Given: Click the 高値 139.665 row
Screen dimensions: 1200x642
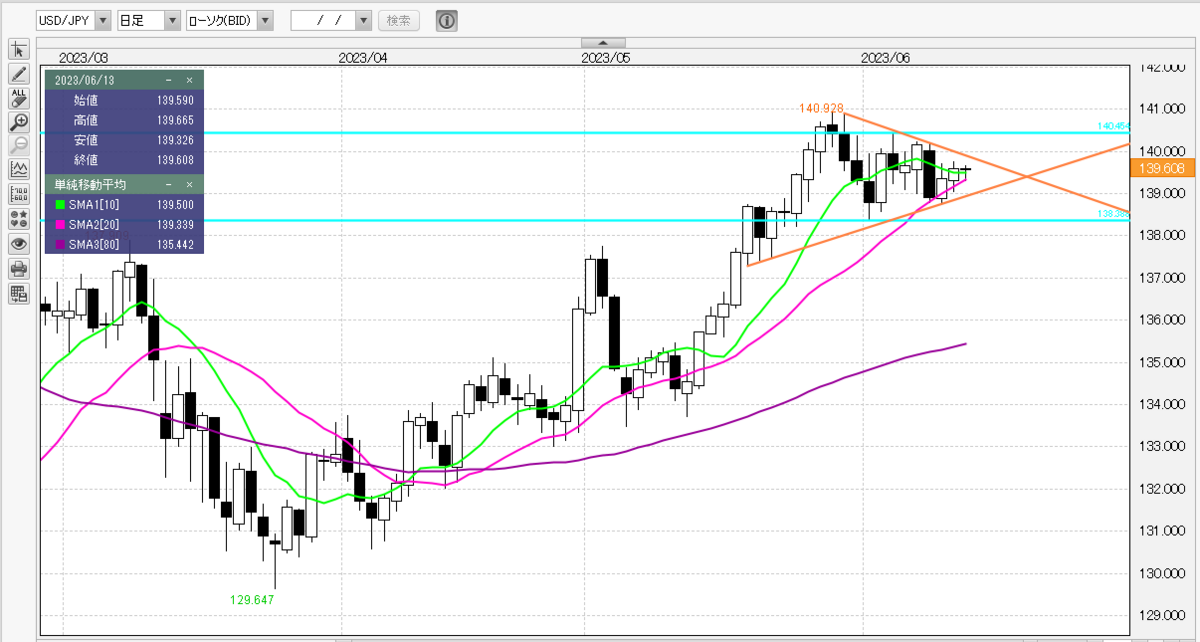Looking at the screenshot, I should coord(124,120).
